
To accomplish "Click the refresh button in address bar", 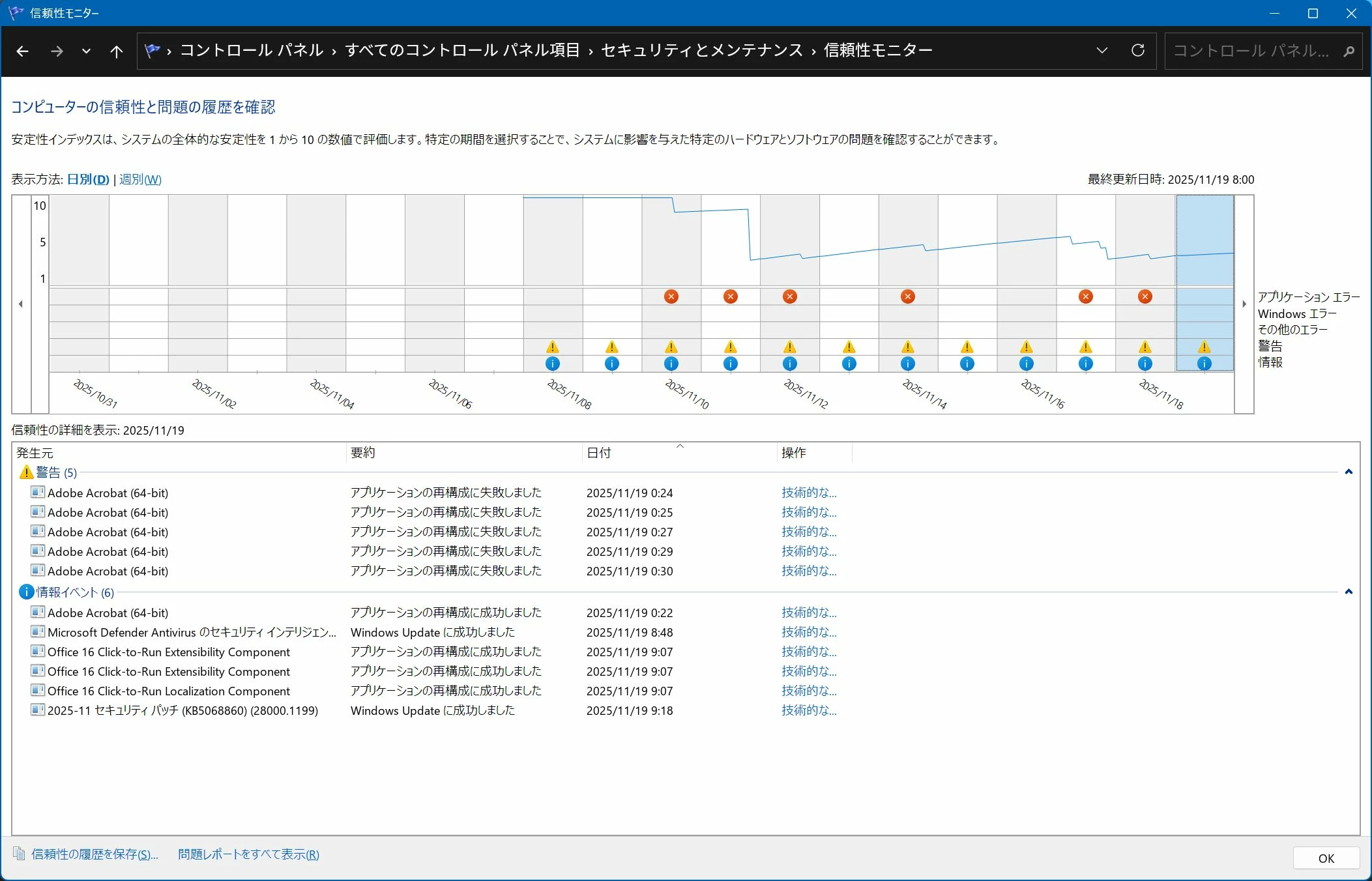I will (1137, 51).
